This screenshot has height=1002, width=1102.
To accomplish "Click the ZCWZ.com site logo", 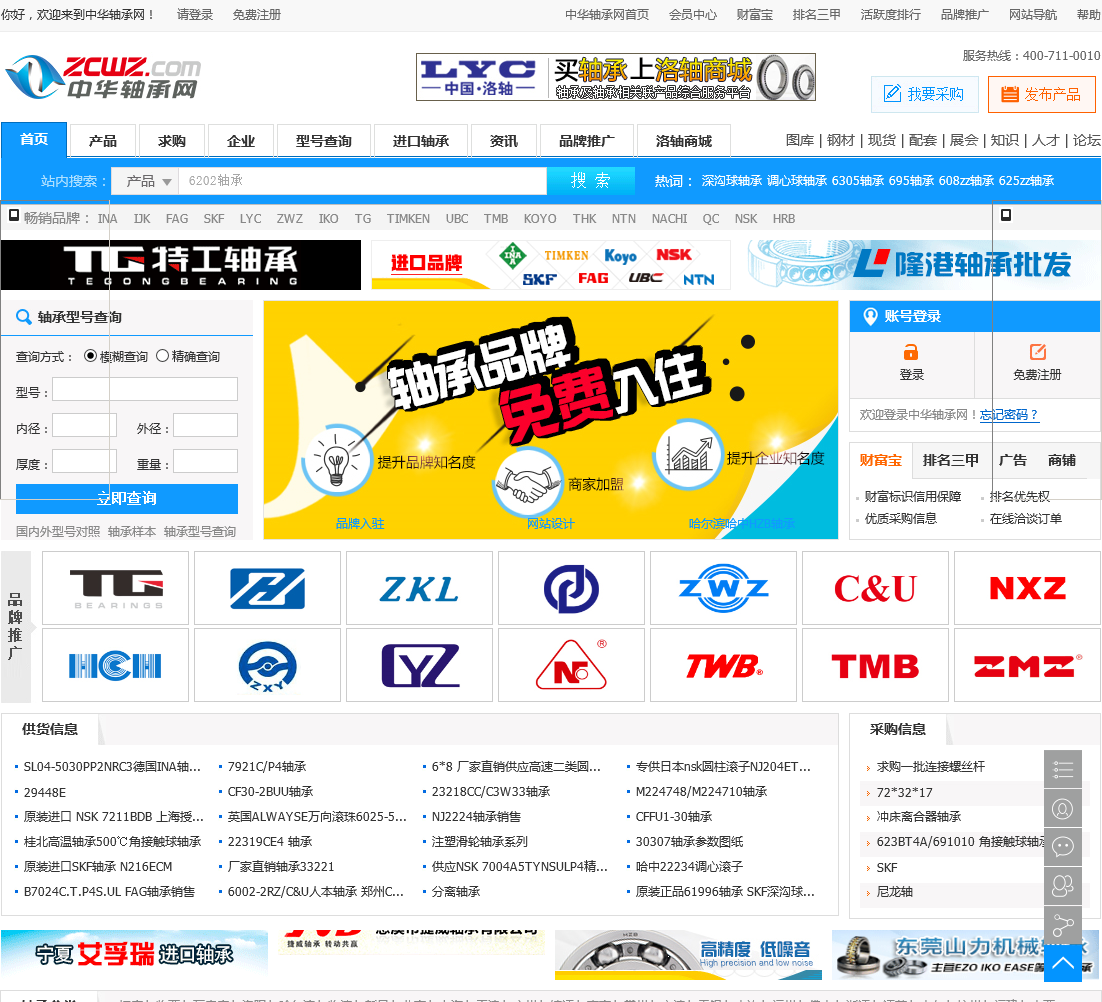I will (103, 77).
